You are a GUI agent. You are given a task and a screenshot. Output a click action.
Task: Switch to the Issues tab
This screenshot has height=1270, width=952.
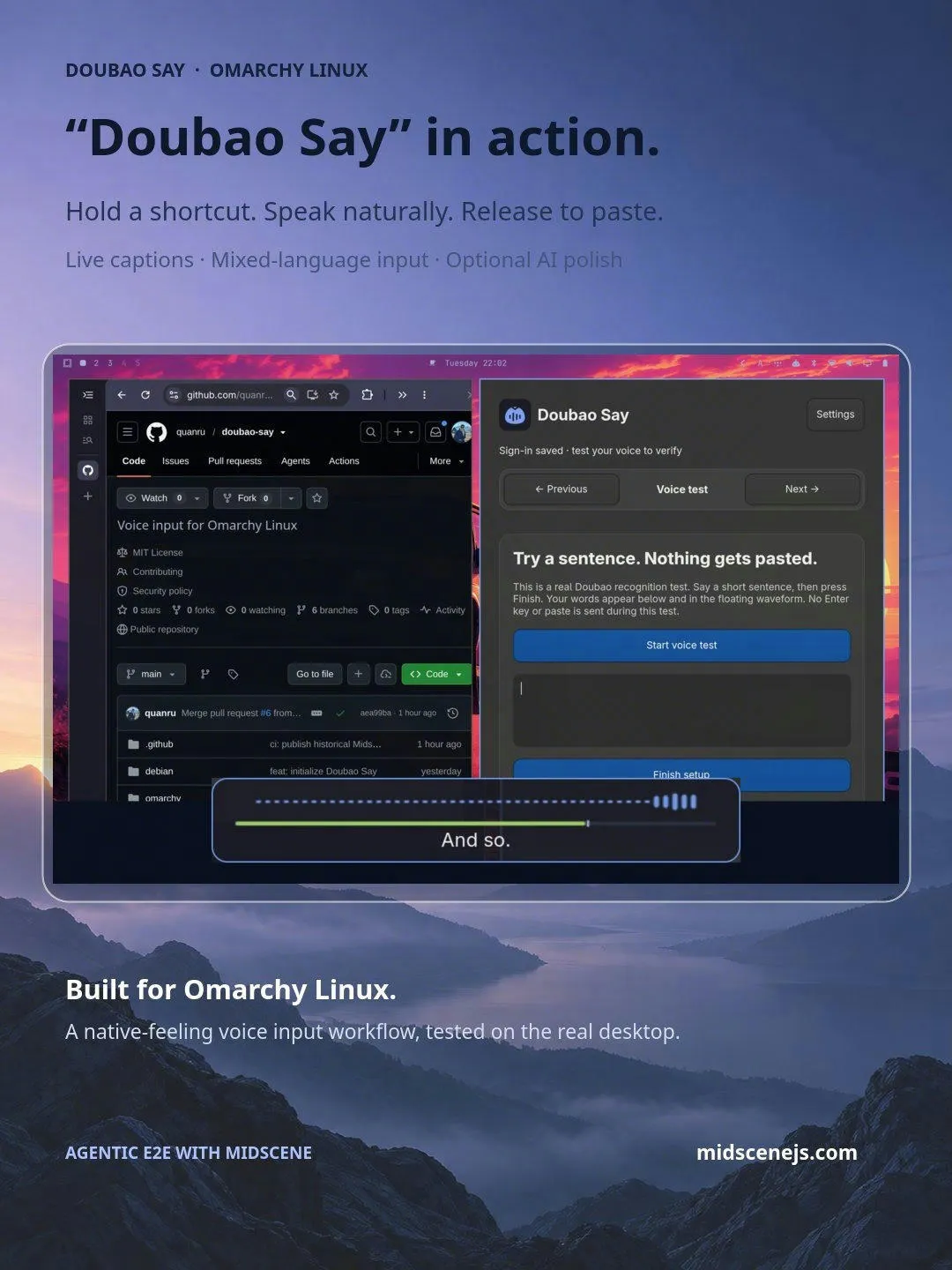pyautogui.click(x=175, y=461)
